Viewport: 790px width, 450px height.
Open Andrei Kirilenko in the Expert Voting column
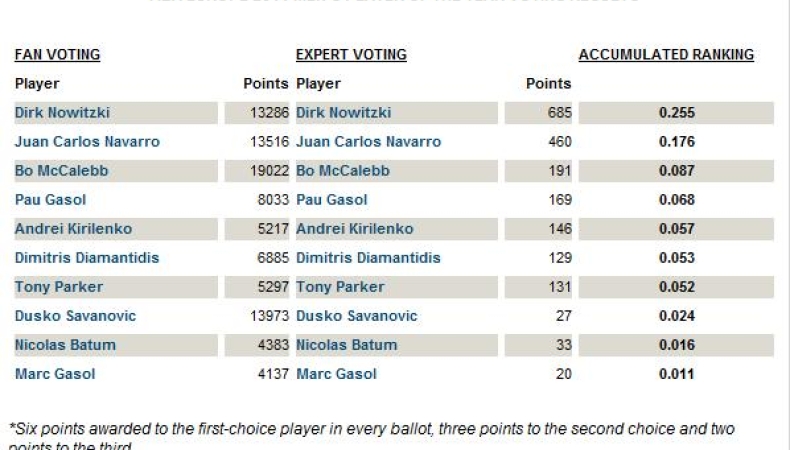354,229
